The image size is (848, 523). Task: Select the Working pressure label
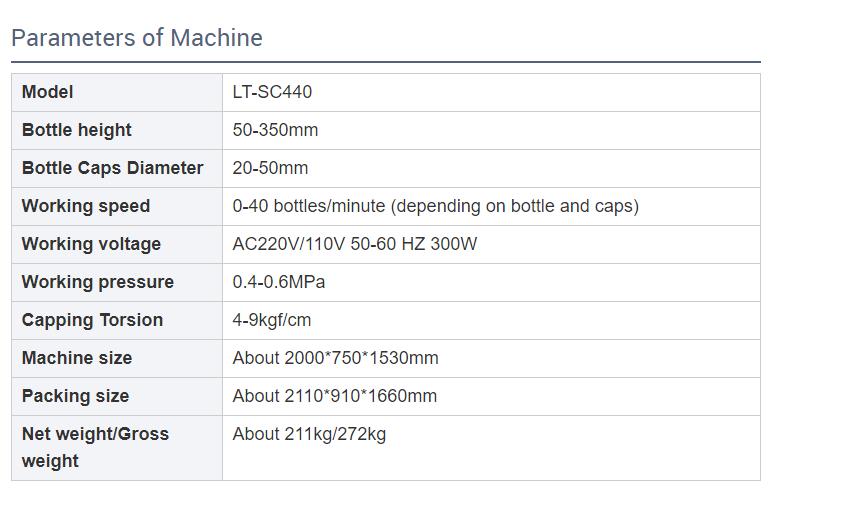[98, 282]
